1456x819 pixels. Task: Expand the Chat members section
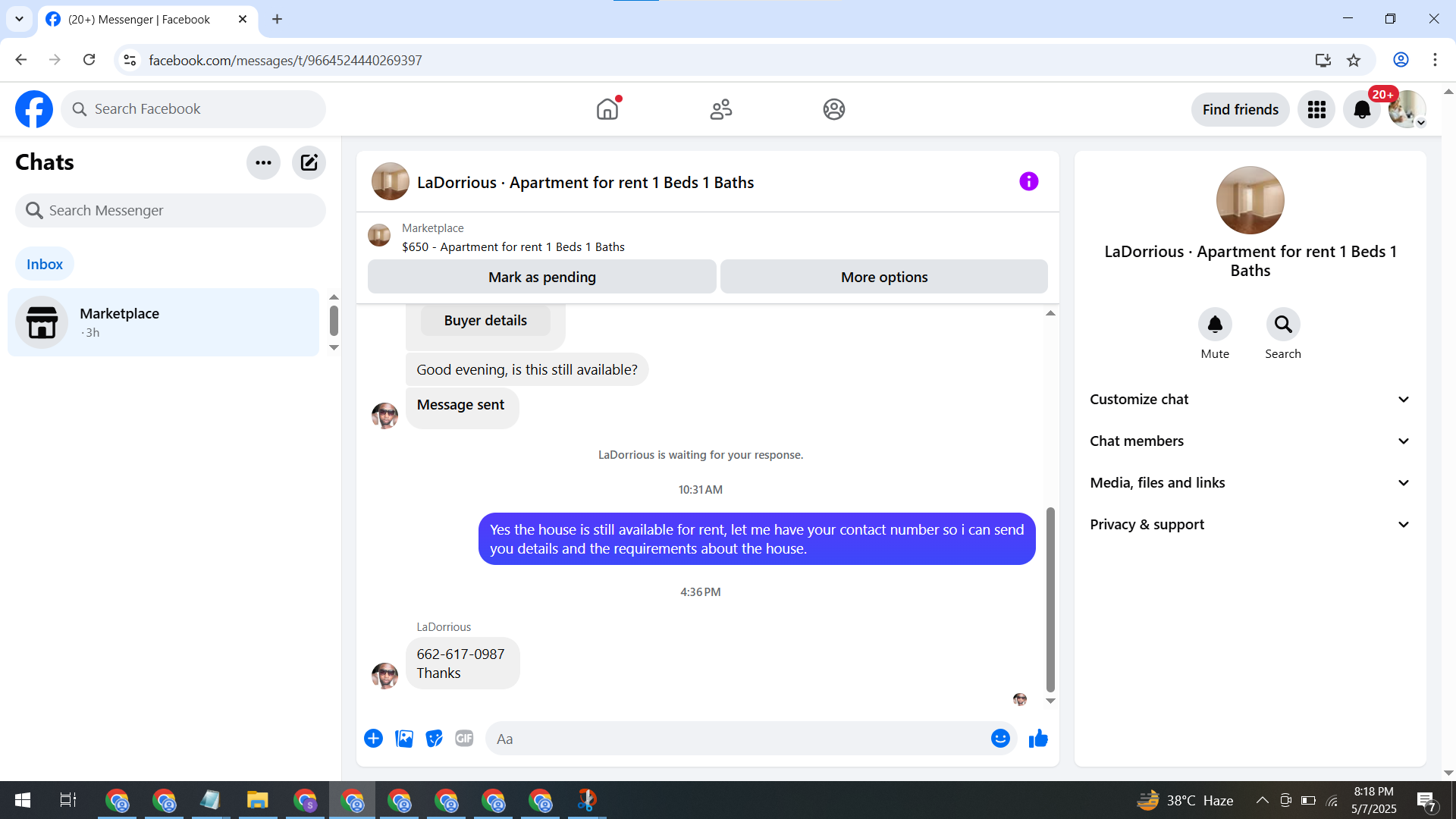click(1250, 441)
